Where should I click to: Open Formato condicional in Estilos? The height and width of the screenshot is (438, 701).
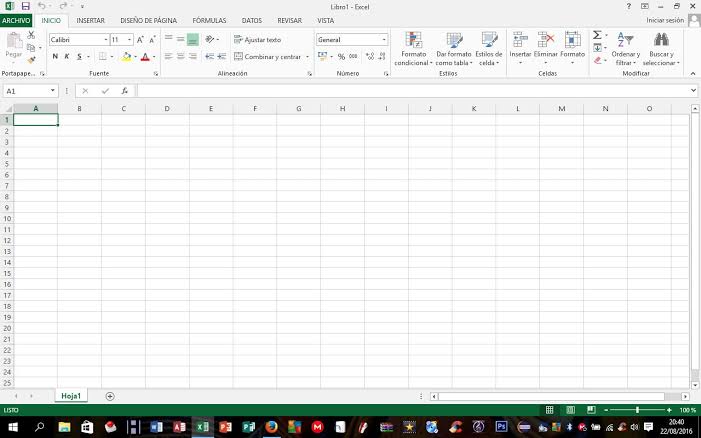(x=412, y=49)
